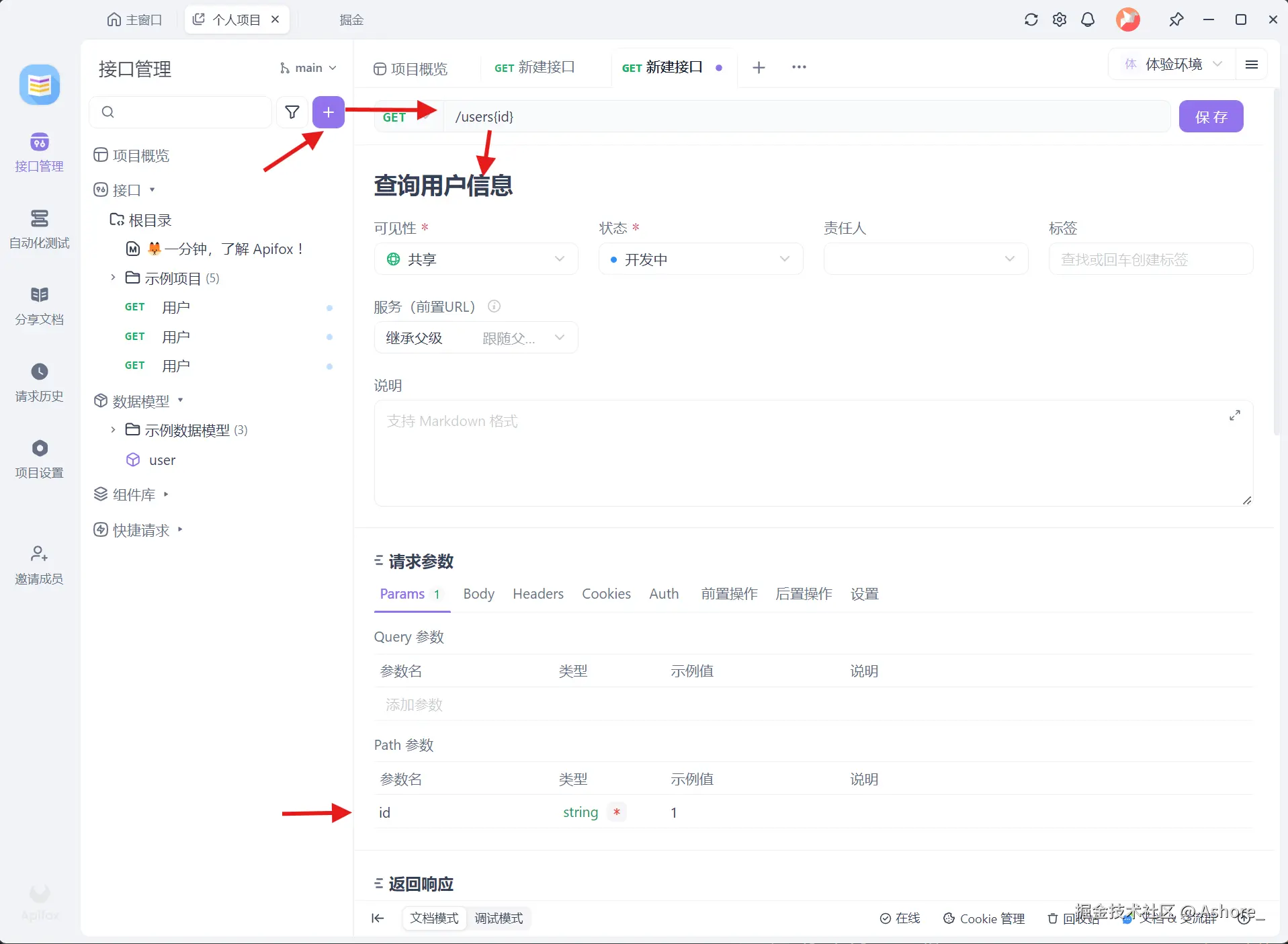Click the blue project logo icon
Viewport: 1288px width, 944px height.
click(40, 85)
